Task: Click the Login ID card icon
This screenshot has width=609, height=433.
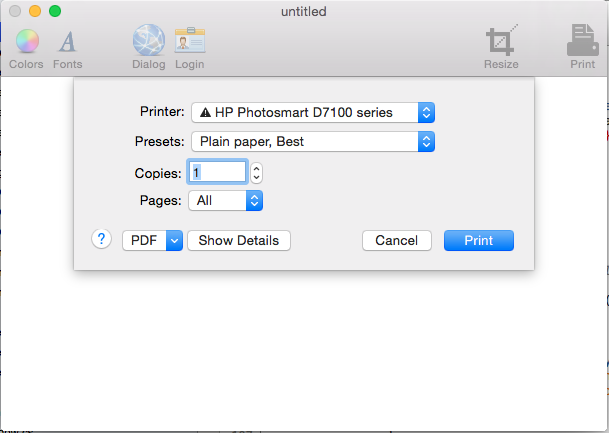Action: tap(190, 40)
